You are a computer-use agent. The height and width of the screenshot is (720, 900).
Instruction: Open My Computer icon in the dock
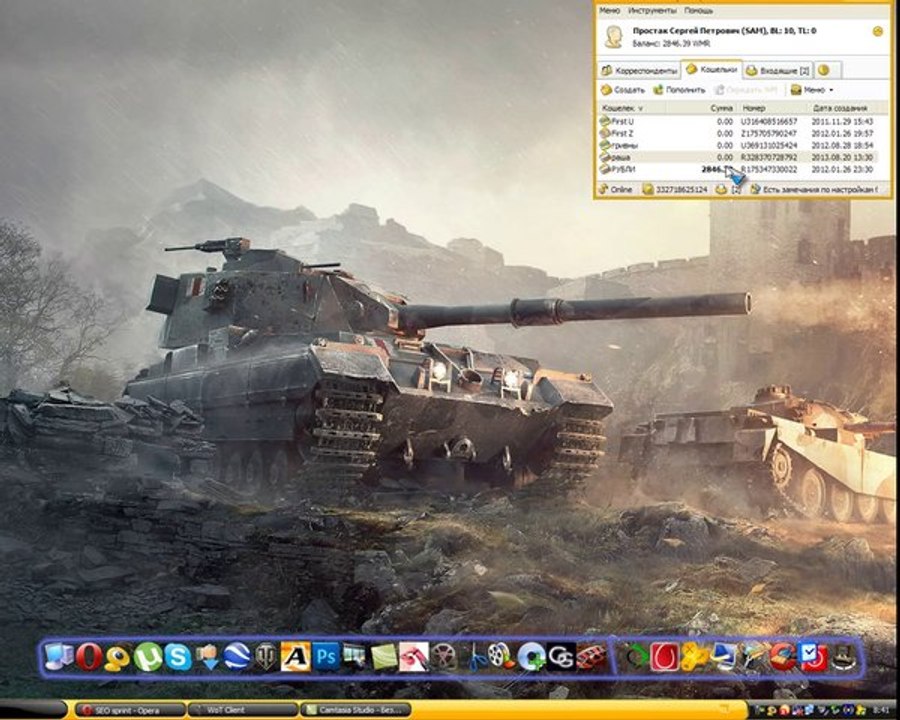59,657
